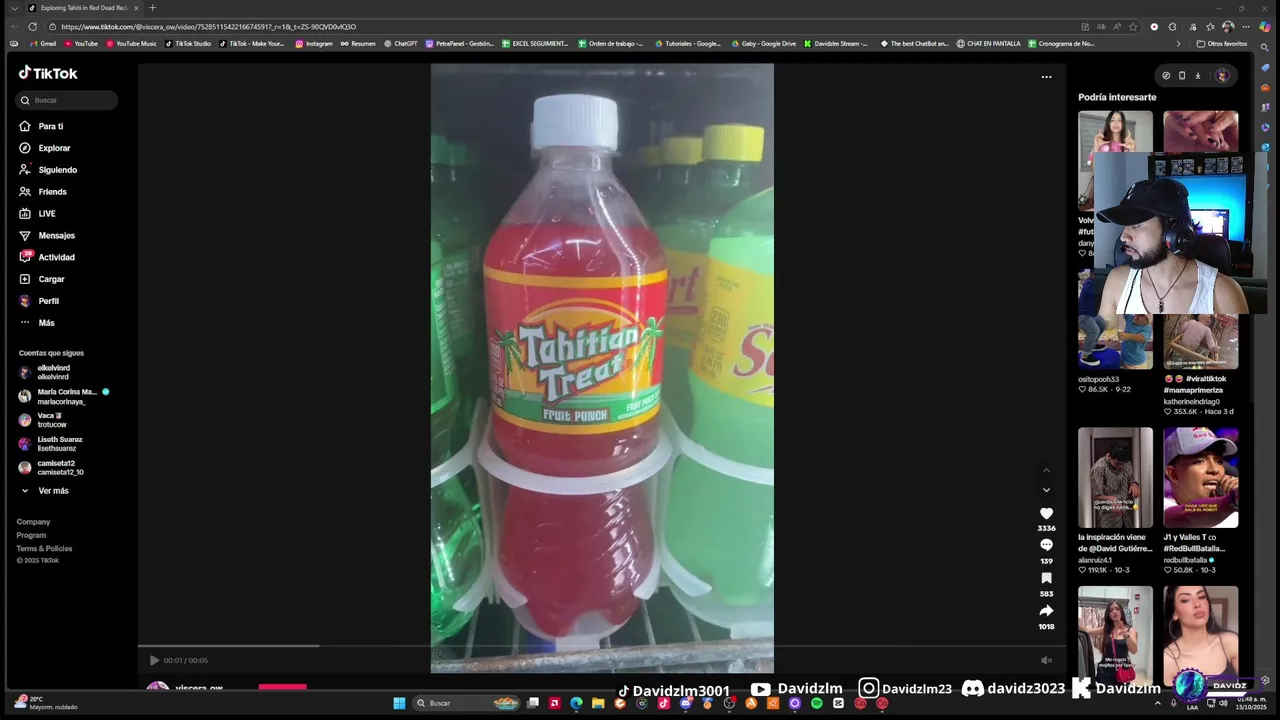Open the weather widget on taskbar
Viewport: 1280px width, 720px height.
tap(46, 703)
